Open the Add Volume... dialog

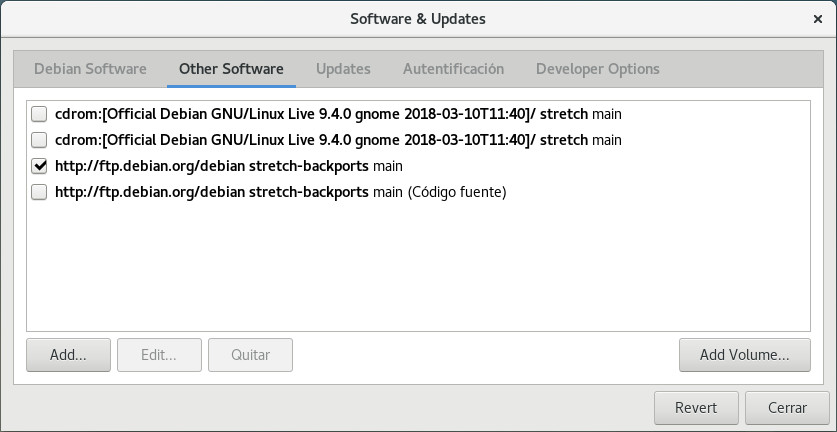click(744, 355)
